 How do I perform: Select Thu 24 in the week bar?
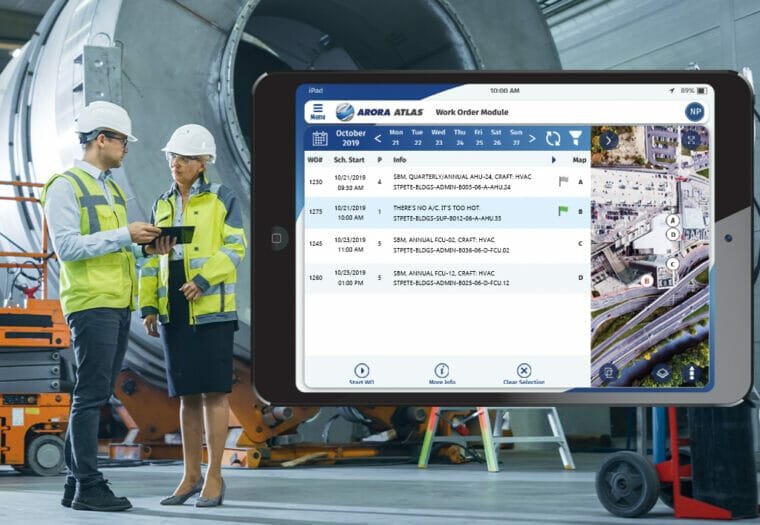point(459,138)
